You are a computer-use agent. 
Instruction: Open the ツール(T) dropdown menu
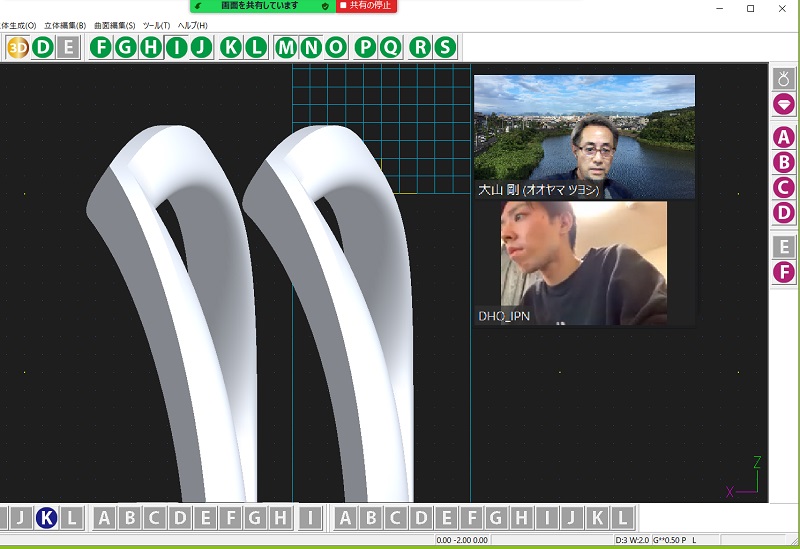tap(157, 25)
